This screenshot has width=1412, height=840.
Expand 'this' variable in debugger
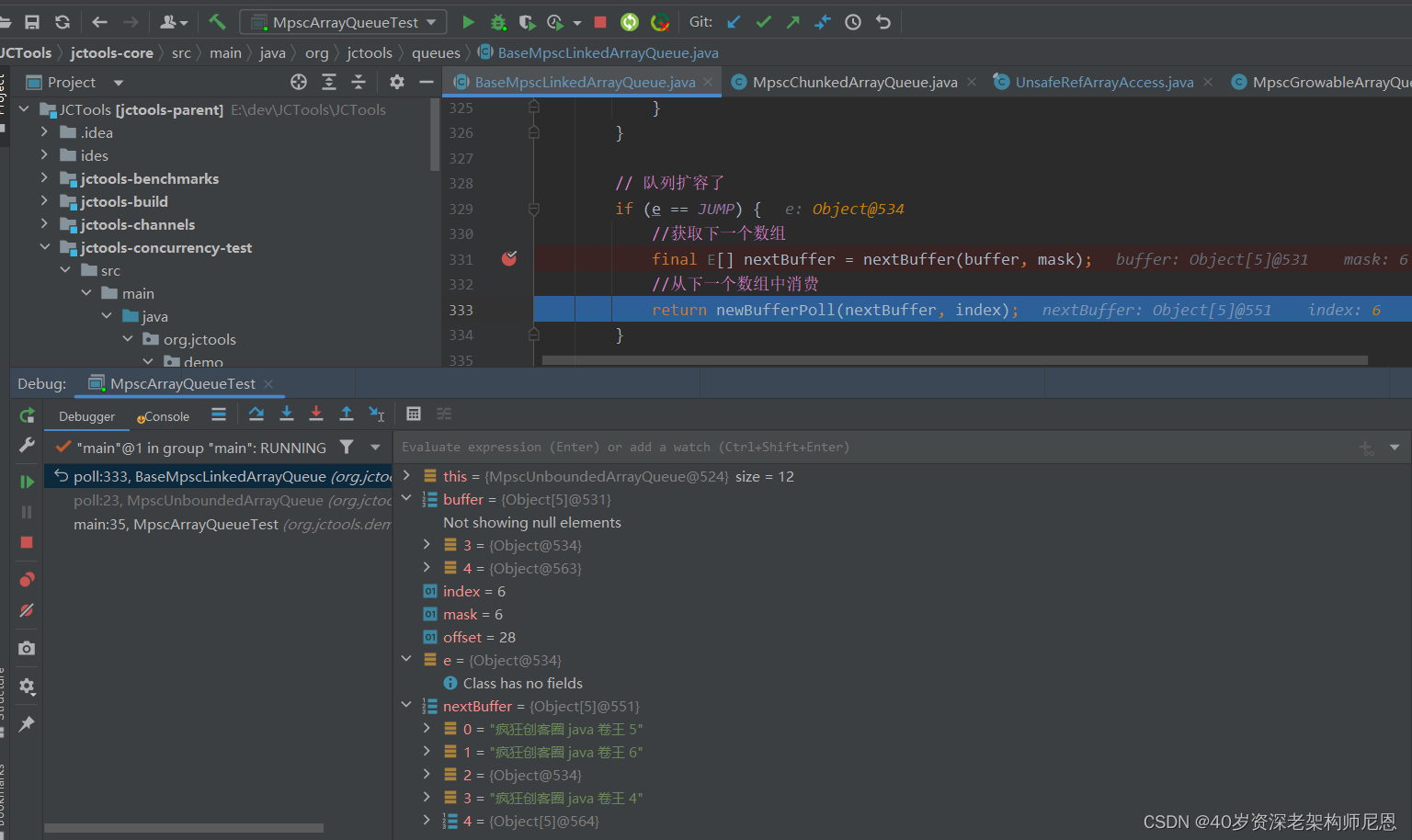[x=407, y=476]
